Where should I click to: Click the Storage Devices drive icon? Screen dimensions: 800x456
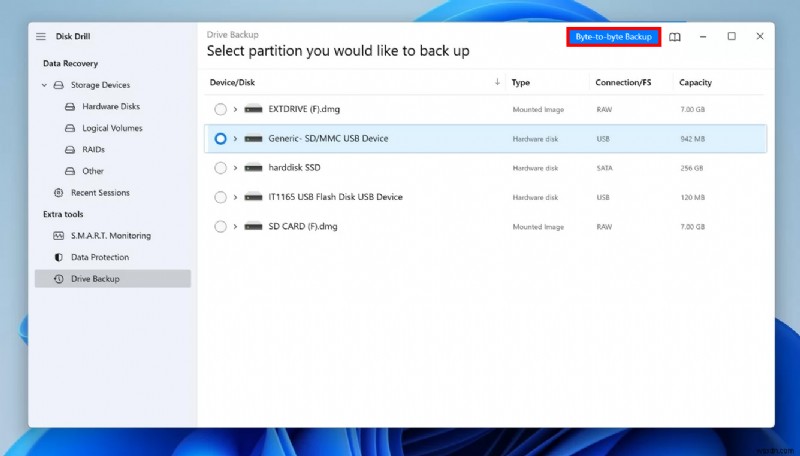59,85
